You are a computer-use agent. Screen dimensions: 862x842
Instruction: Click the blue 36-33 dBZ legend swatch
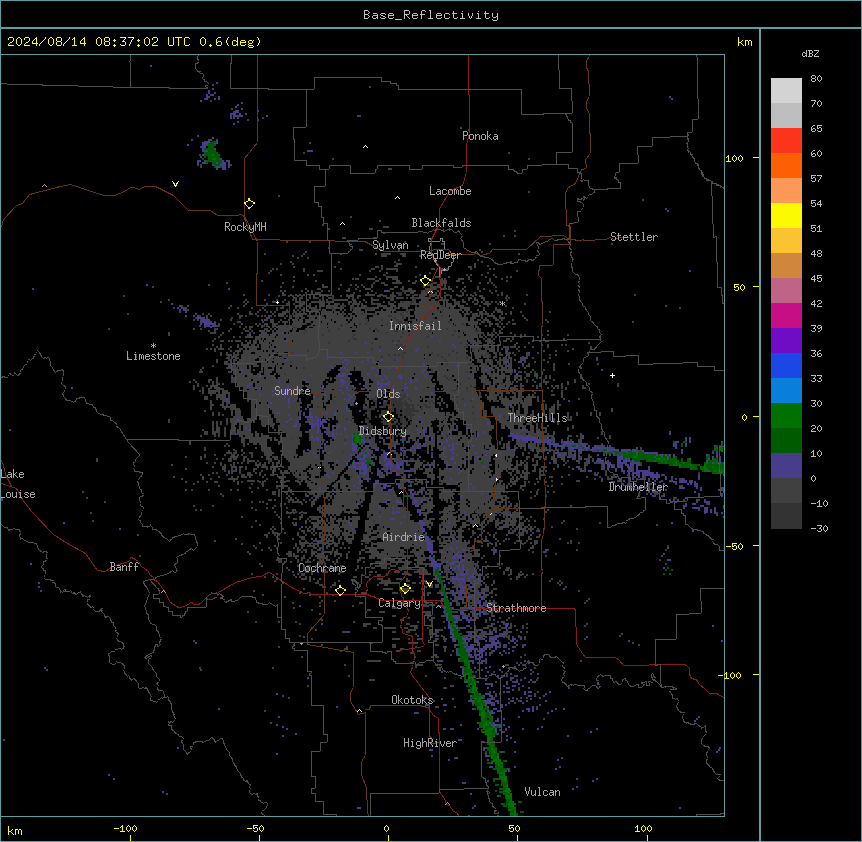786,365
